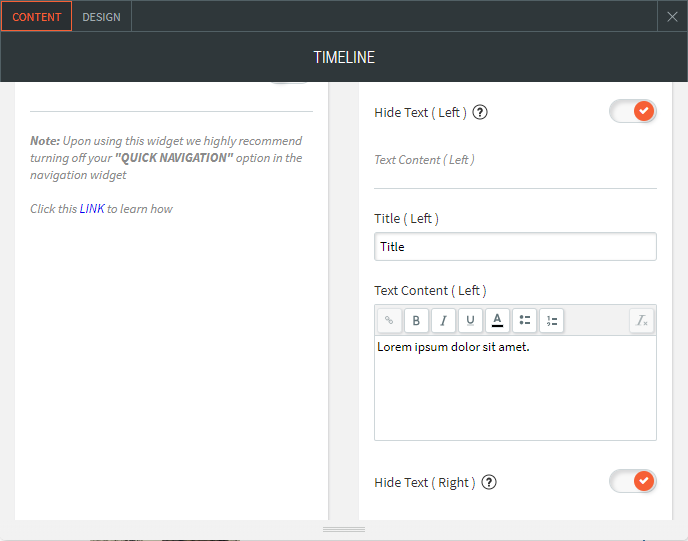Toggle the Hide Text (Right) switch
Screen dimensions: 688x541
[632, 482]
